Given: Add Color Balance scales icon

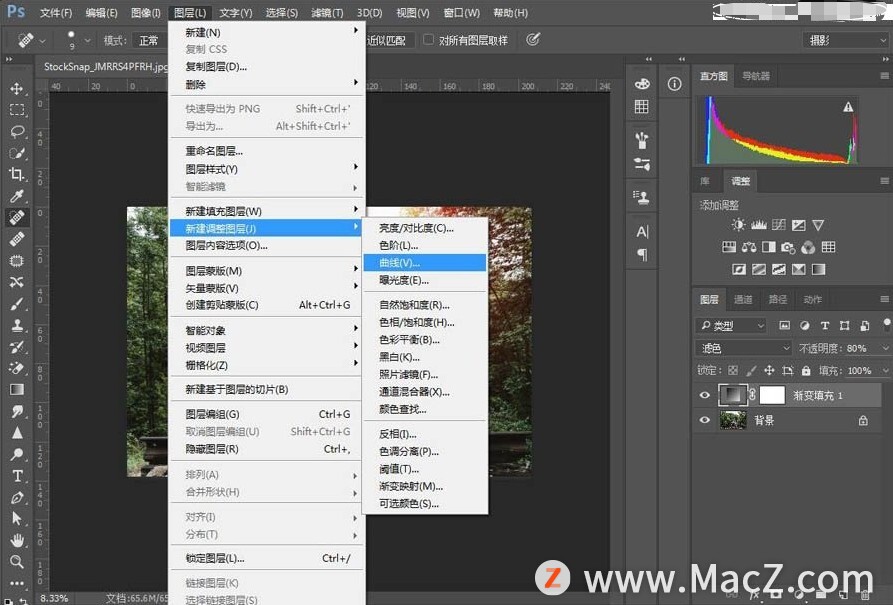Looking at the screenshot, I should click(x=749, y=247).
